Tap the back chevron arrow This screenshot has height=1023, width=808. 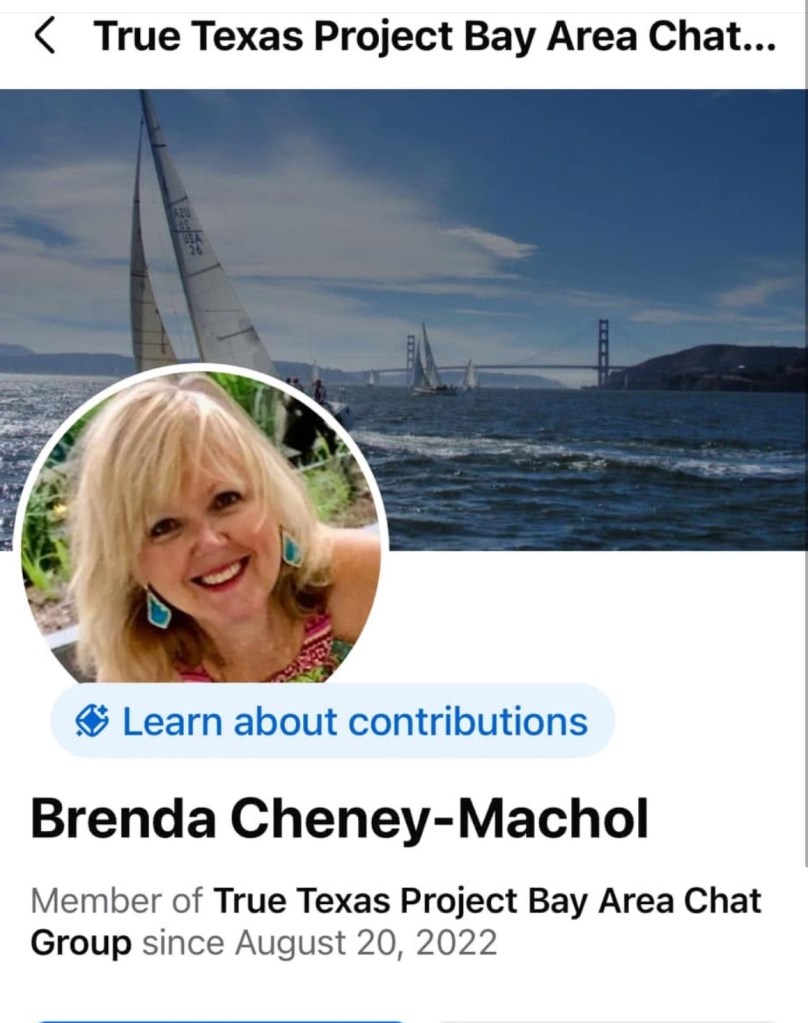[44, 36]
